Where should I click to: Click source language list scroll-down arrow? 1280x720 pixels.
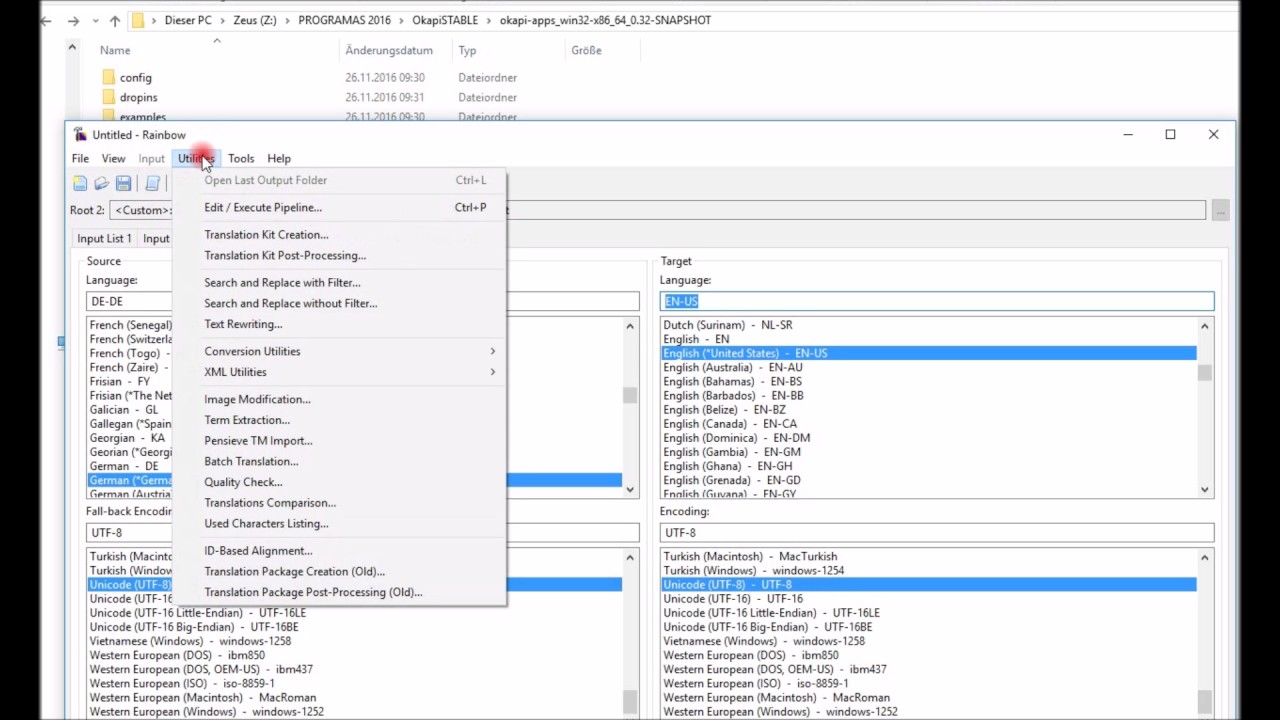click(x=630, y=489)
